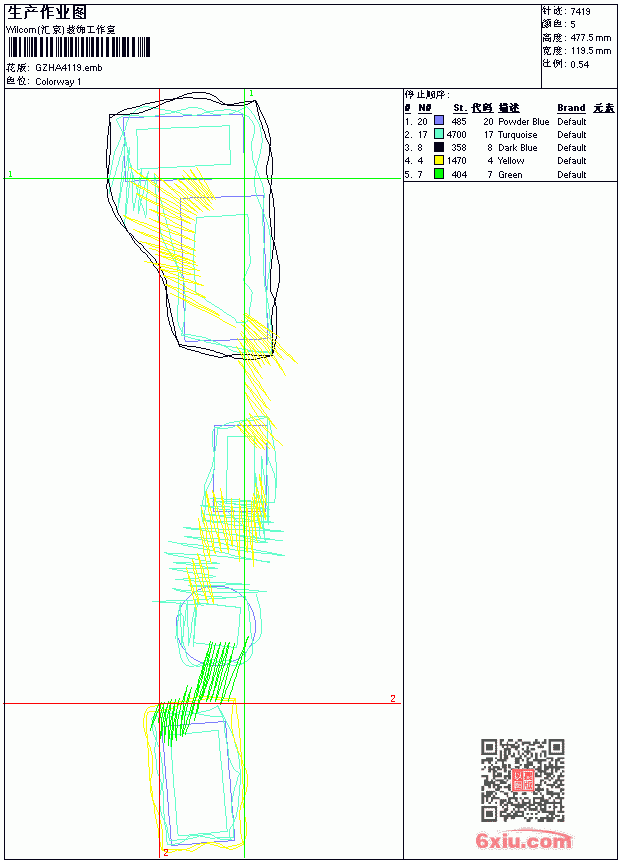Click the Powder Blue description text
This screenshot has height=860, width=620.
point(523,121)
